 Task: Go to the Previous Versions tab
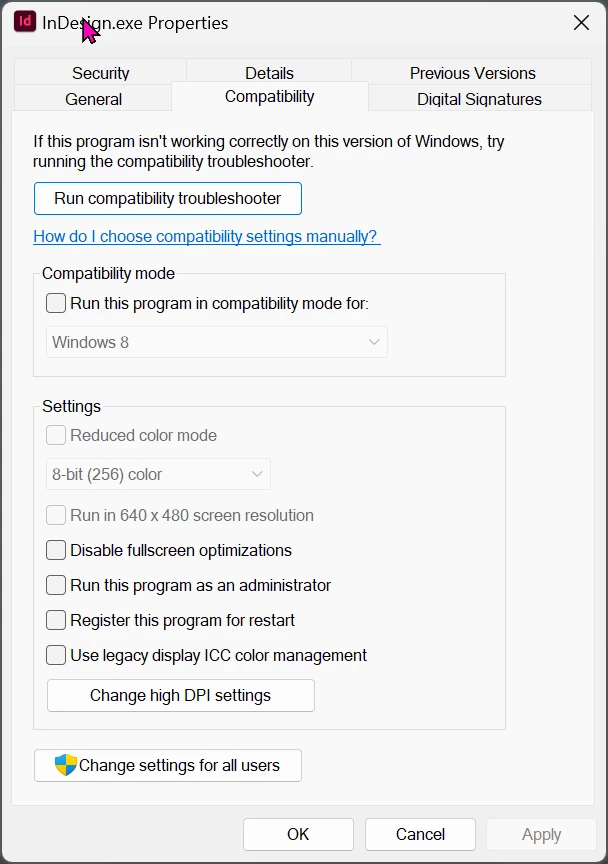472,72
